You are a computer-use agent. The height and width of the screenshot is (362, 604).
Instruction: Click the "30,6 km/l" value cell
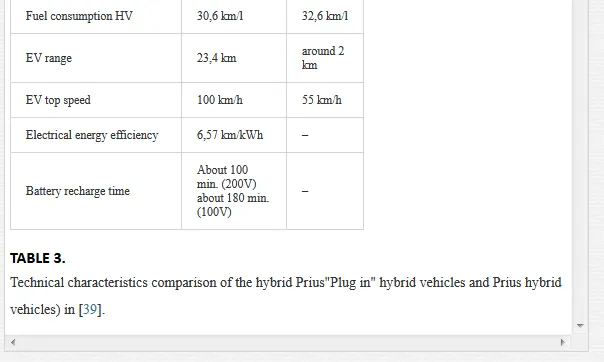(234, 16)
